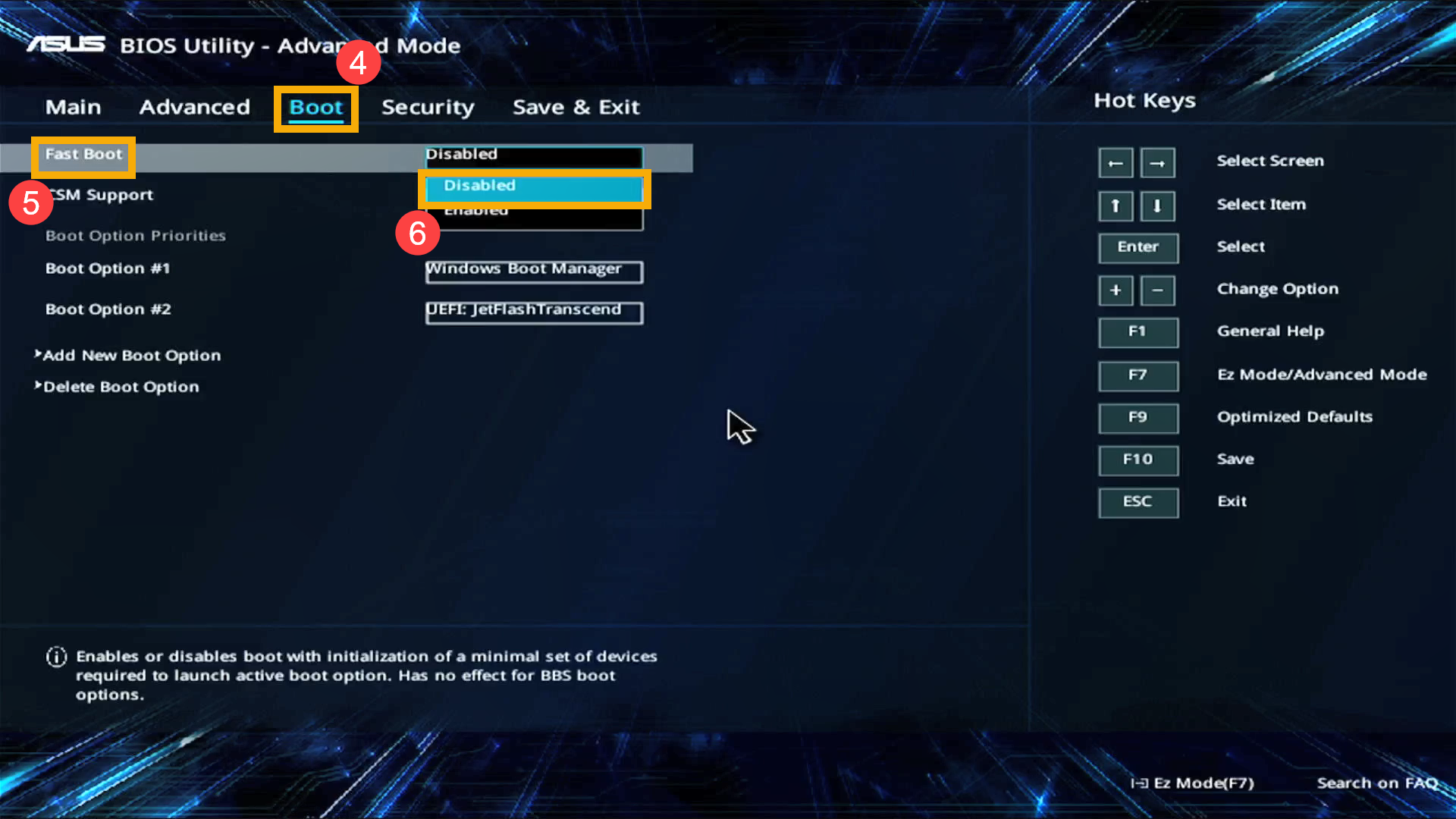The width and height of the screenshot is (1456, 819).
Task: Open Add New Boot Option
Action: tap(132, 355)
